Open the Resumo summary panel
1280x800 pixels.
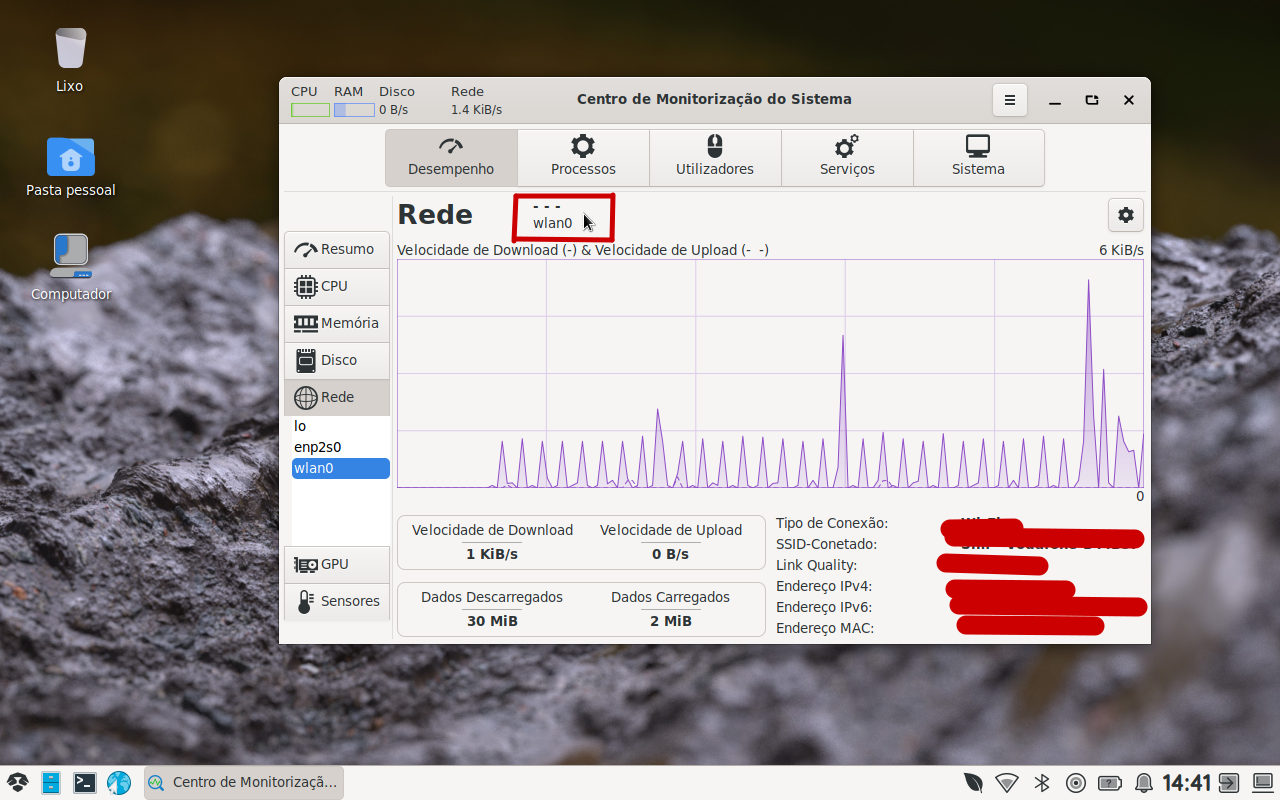337,249
